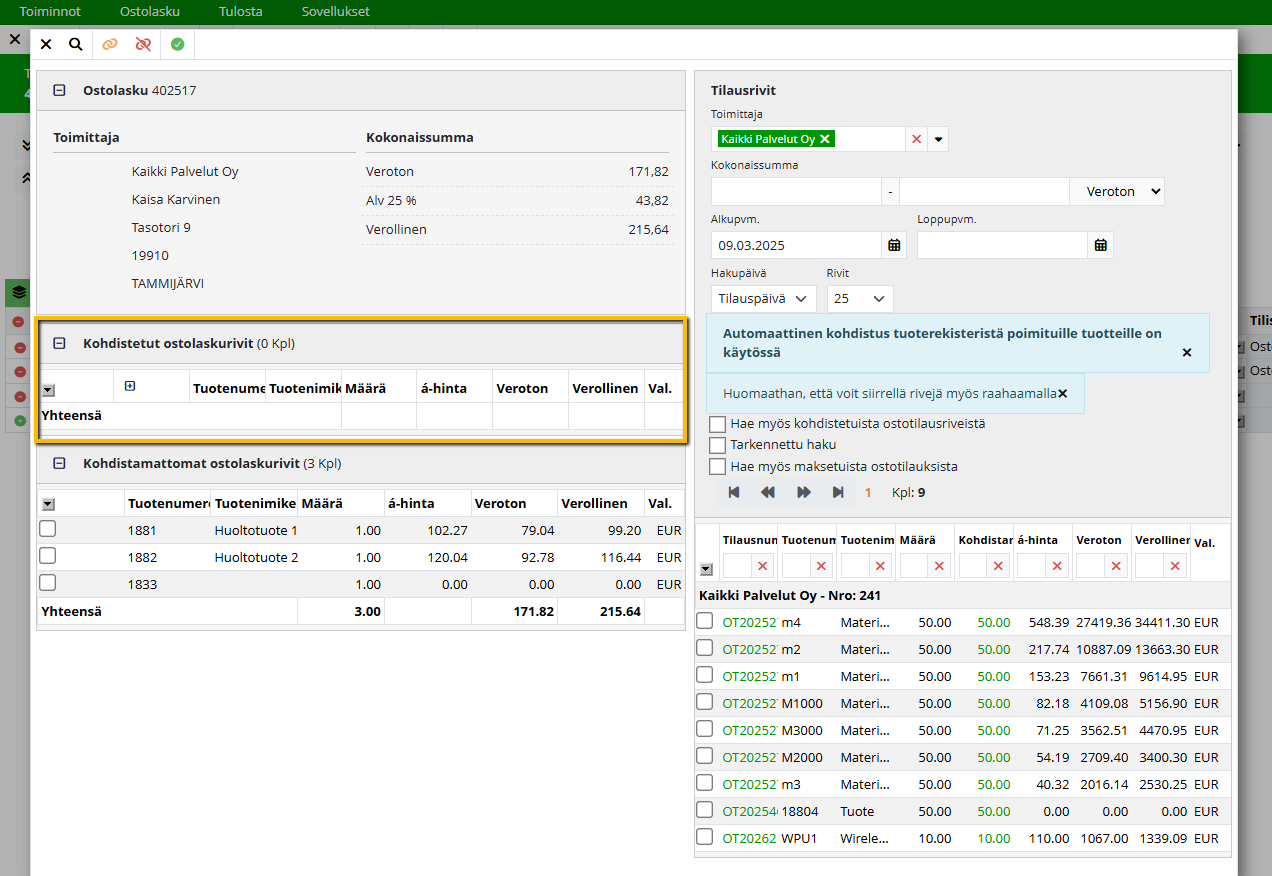Viewport: 1272px width, 876px height.
Task: Go to next page of order rows
Action: point(803,492)
